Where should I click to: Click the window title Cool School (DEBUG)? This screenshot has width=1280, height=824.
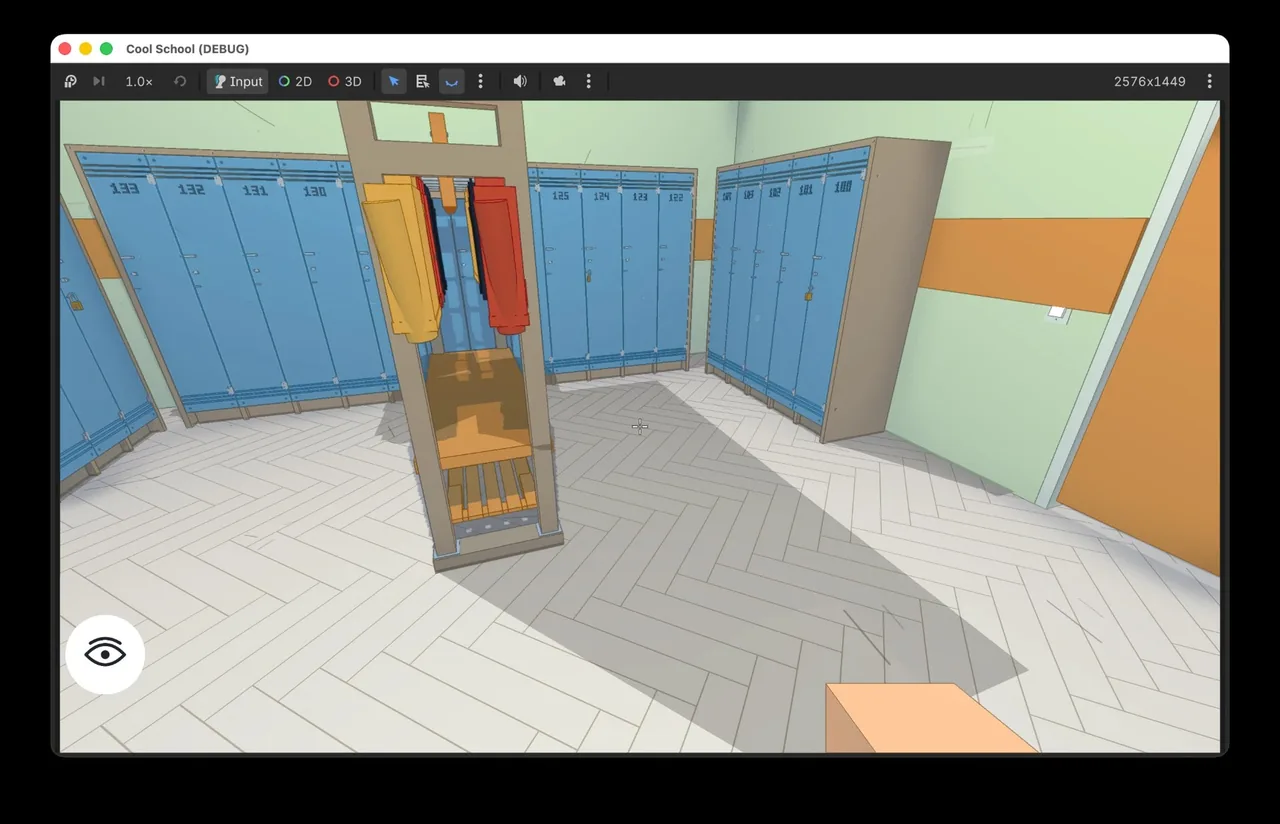tap(188, 49)
